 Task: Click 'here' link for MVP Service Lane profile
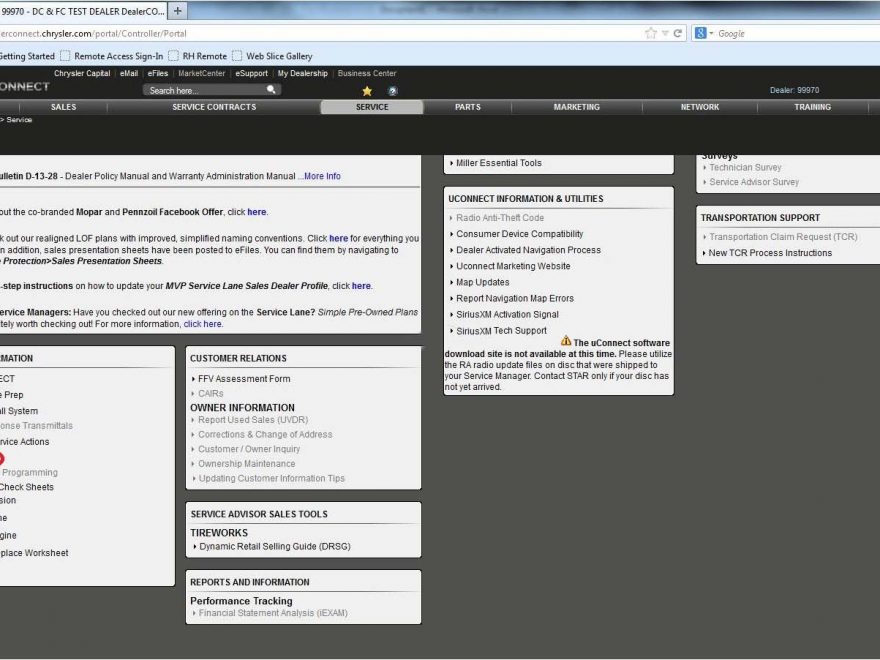[x=361, y=286]
